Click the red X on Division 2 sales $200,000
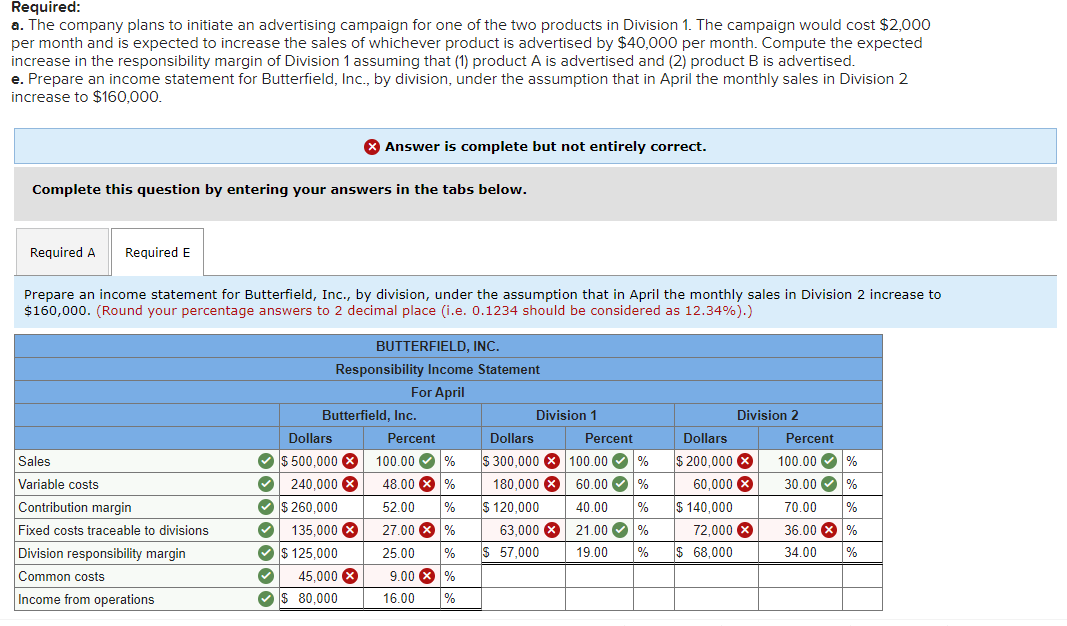The height and width of the screenshot is (626, 1067). pos(746,461)
